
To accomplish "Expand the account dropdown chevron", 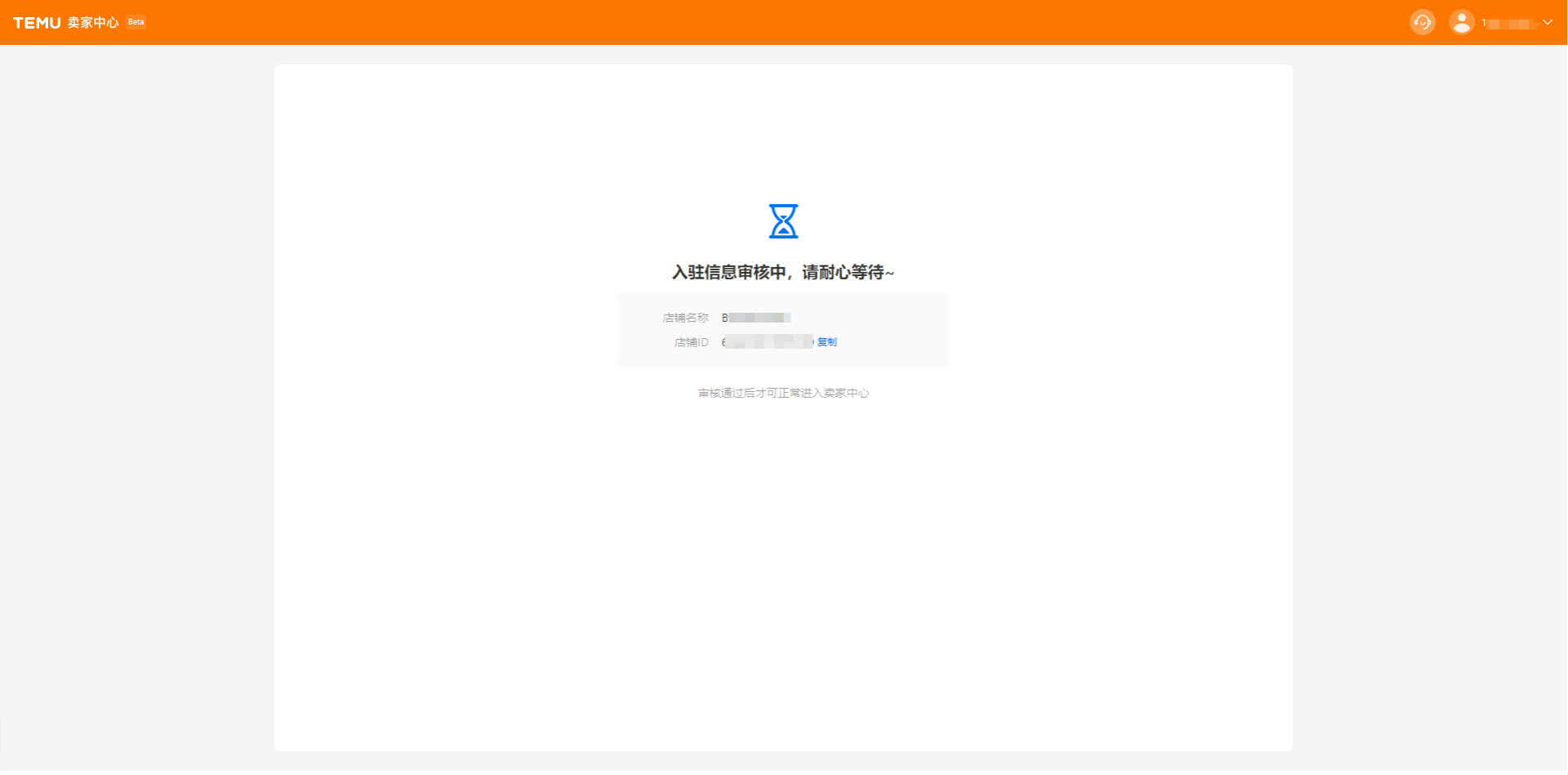I will pos(1548,22).
